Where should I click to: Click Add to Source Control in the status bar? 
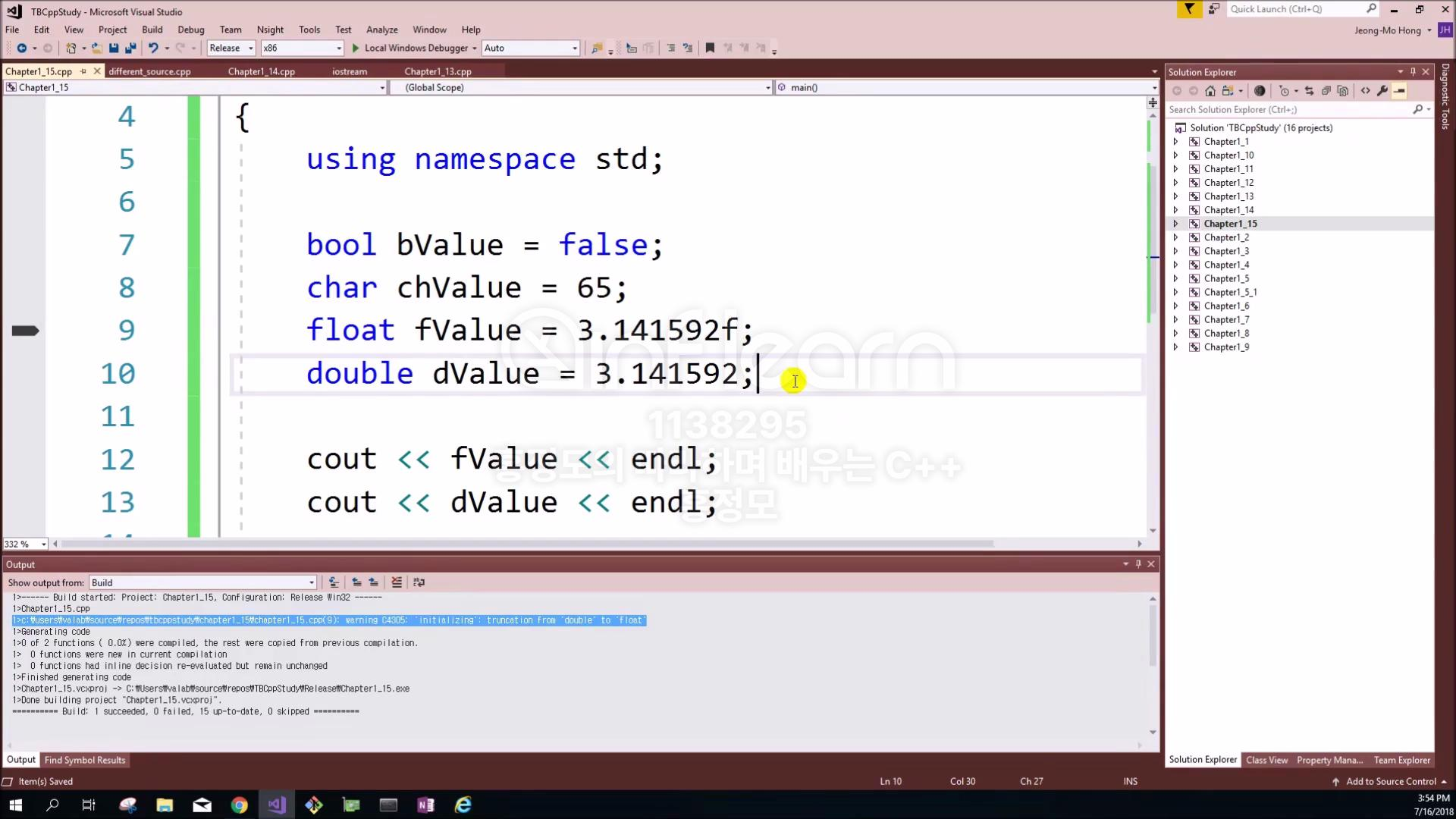click(1391, 781)
